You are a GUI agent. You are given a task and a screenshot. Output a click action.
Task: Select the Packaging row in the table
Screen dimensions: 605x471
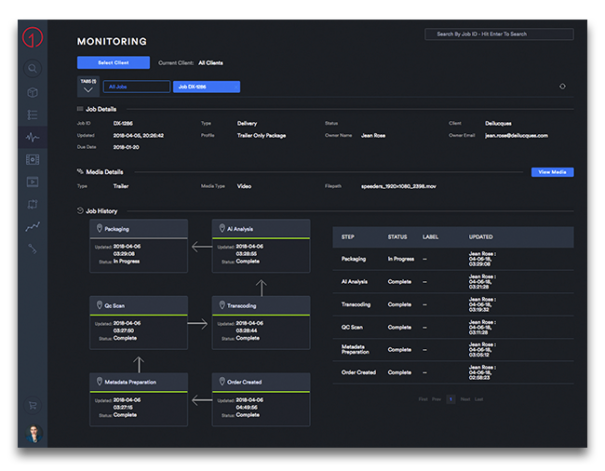pos(453,259)
